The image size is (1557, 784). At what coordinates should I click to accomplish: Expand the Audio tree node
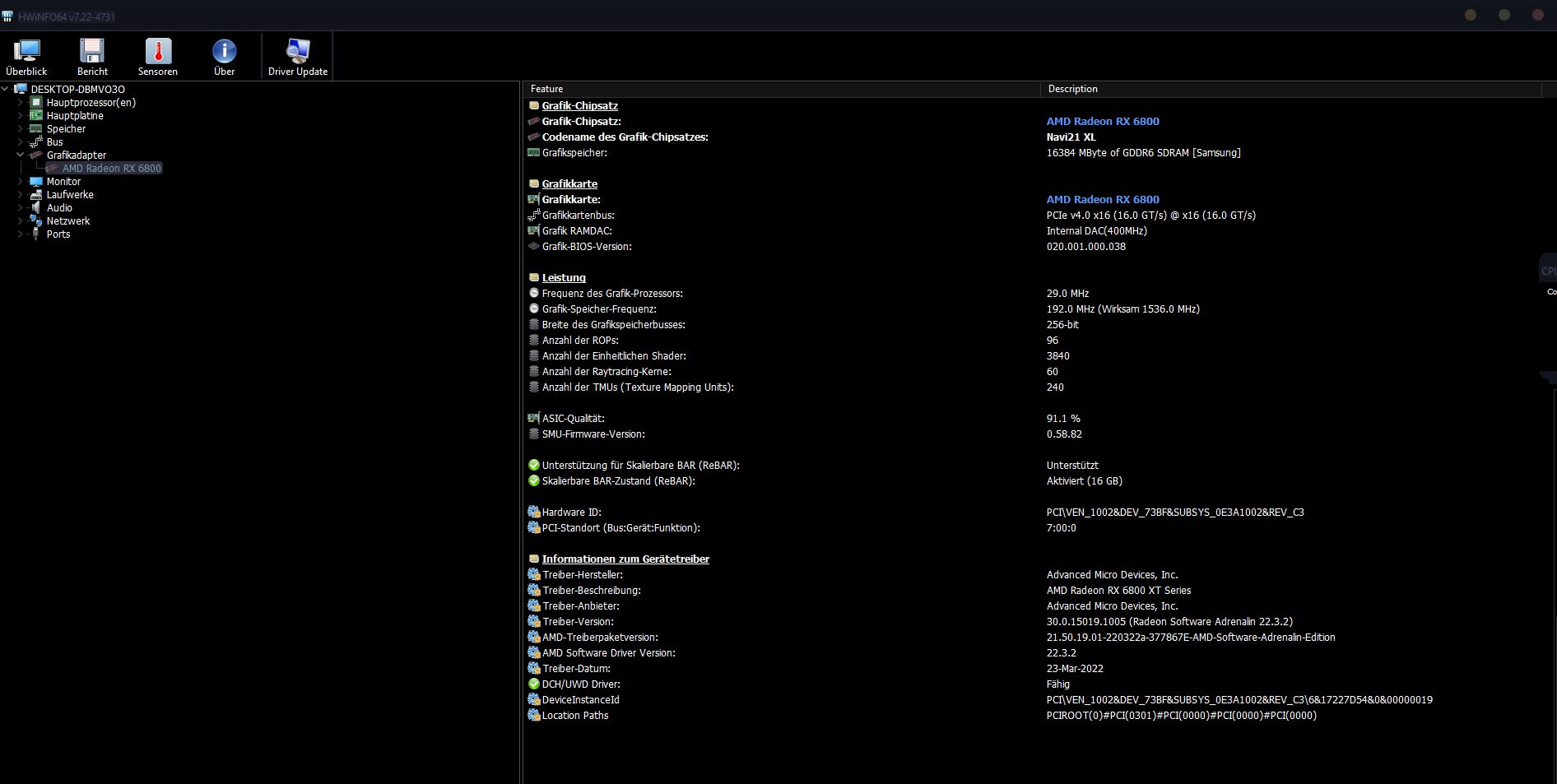21,208
